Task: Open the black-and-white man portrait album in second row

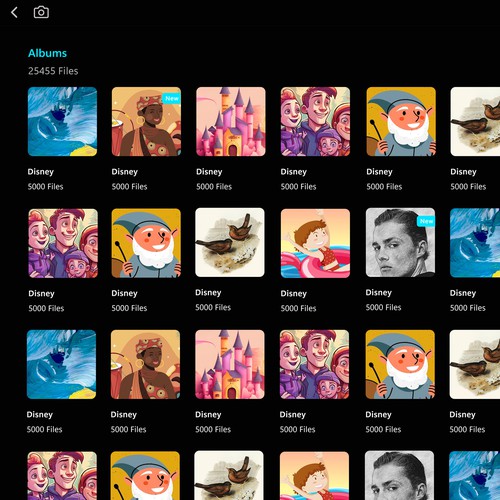Action: point(400,242)
